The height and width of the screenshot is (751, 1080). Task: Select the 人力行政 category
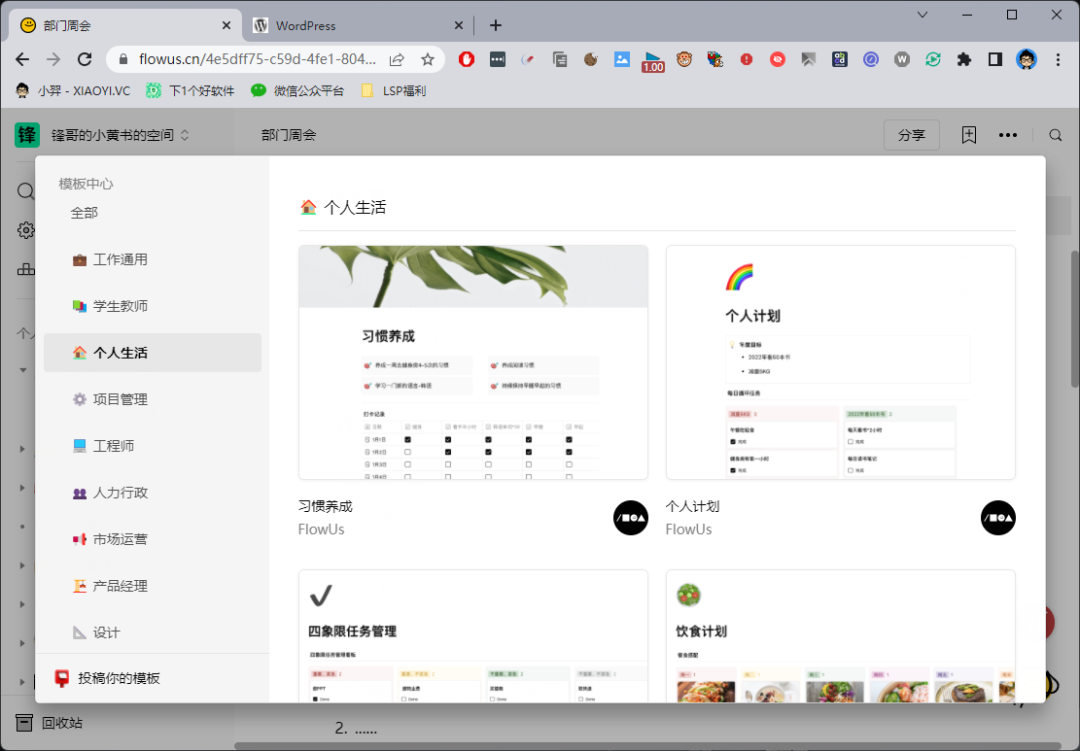[152, 493]
